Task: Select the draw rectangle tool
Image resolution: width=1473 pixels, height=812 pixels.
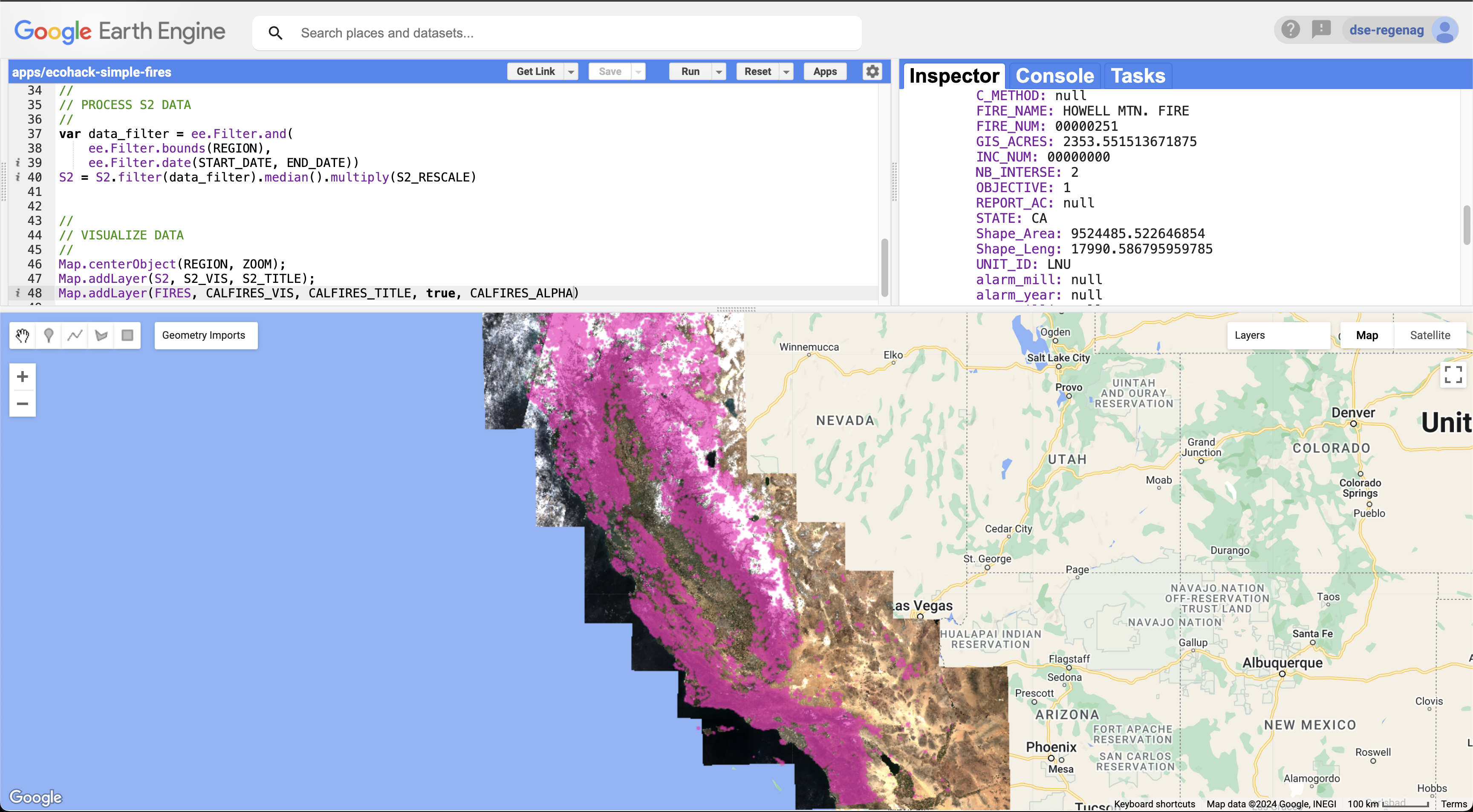Action: coord(127,335)
